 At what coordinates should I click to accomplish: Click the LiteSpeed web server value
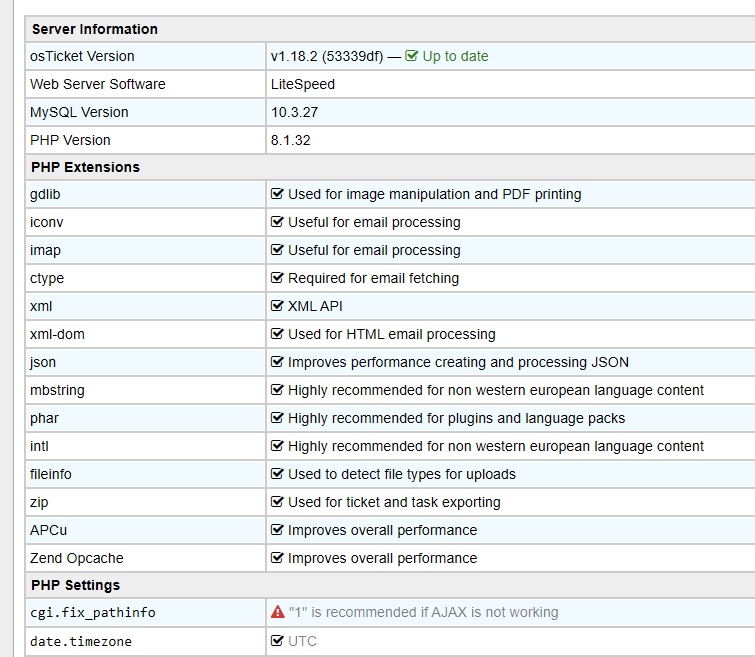pyautogui.click(x=302, y=84)
